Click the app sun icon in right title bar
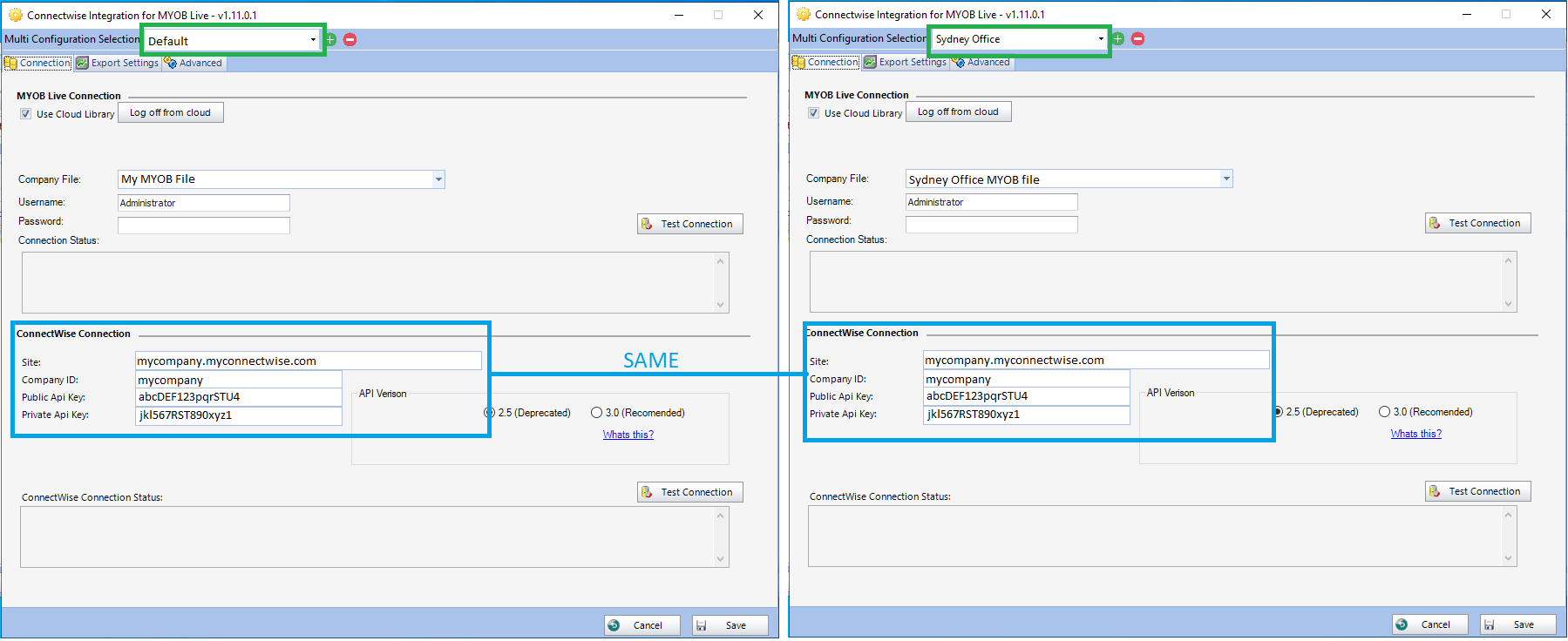The height and width of the screenshot is (641, 1568). pos(803,14)
